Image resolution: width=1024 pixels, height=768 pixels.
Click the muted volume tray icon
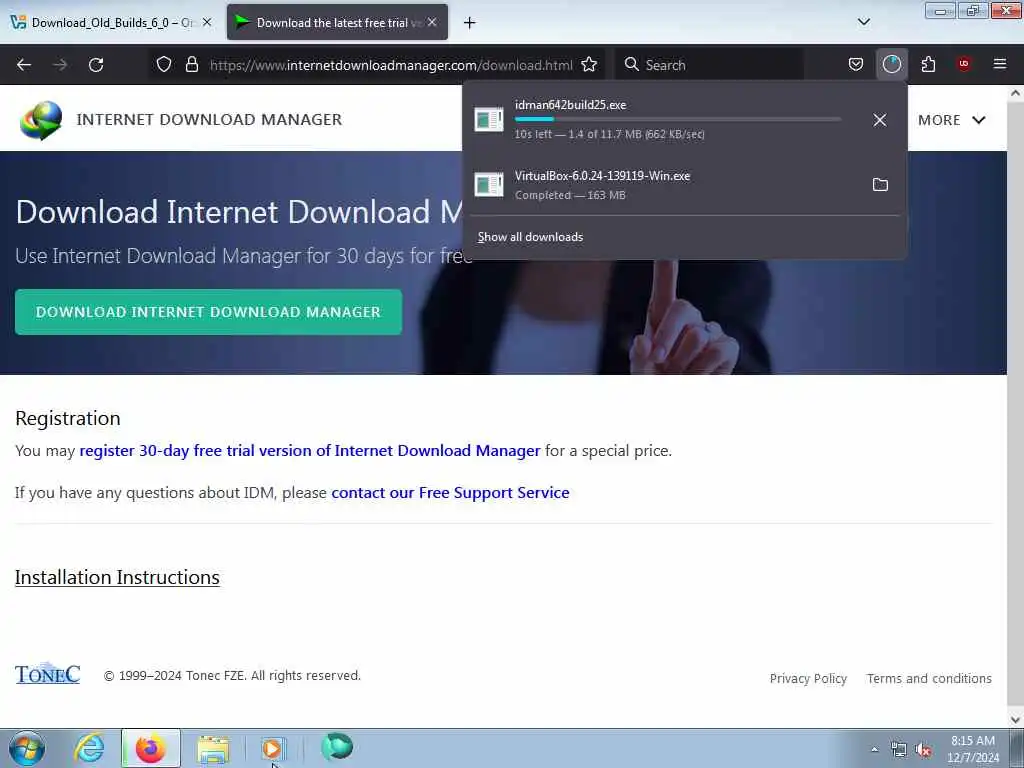tap(923, 750)
